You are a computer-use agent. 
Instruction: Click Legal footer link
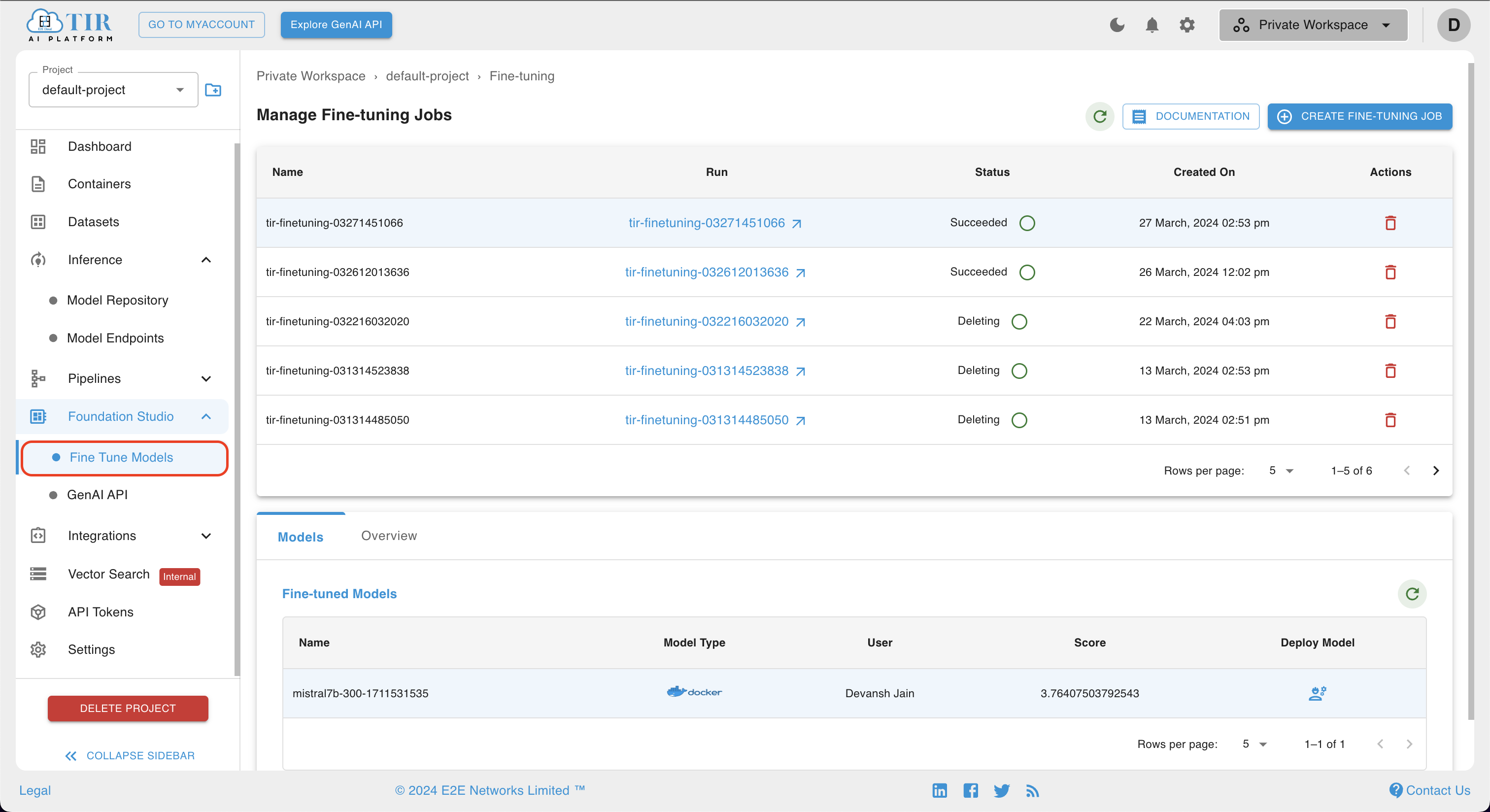34,790
